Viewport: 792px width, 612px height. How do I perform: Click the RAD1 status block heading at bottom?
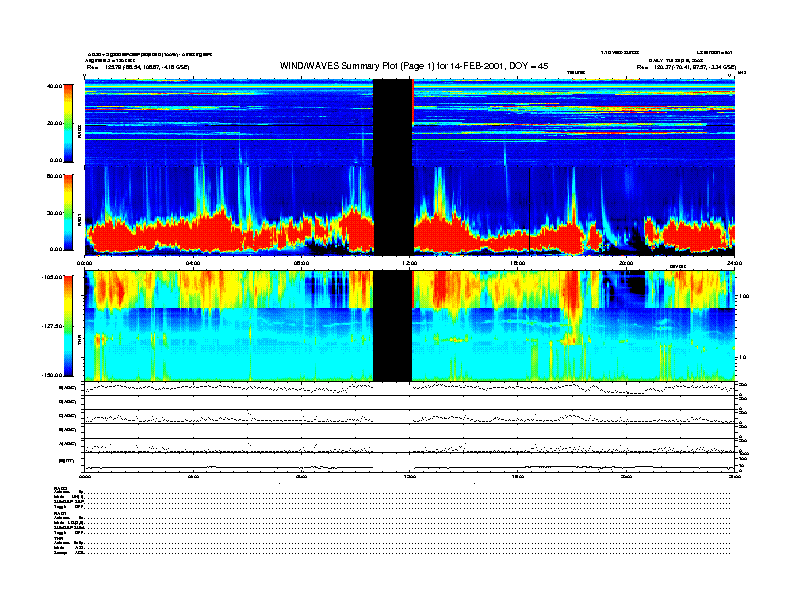(x=61, y=514)
